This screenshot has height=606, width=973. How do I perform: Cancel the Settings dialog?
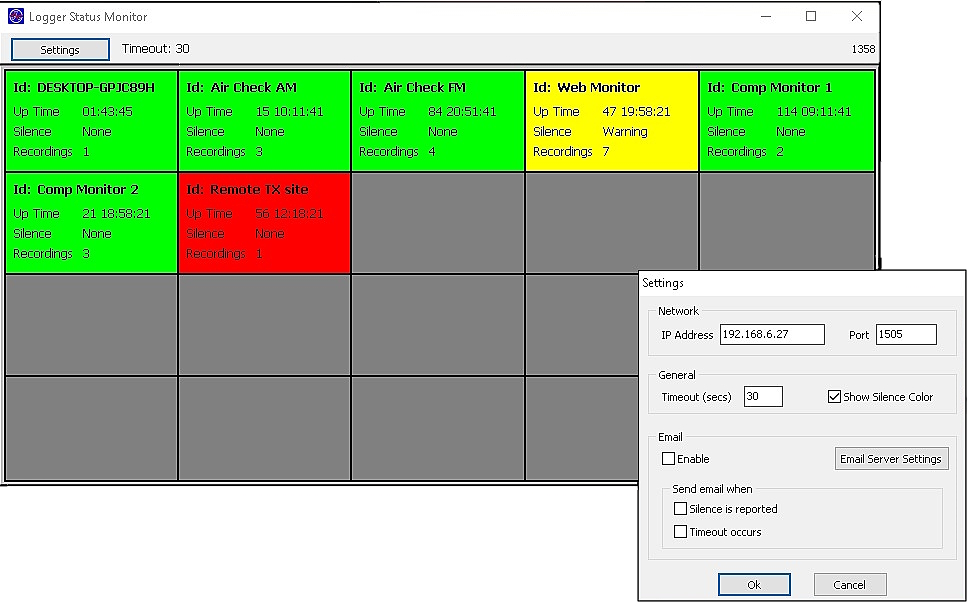pos(850,584)
